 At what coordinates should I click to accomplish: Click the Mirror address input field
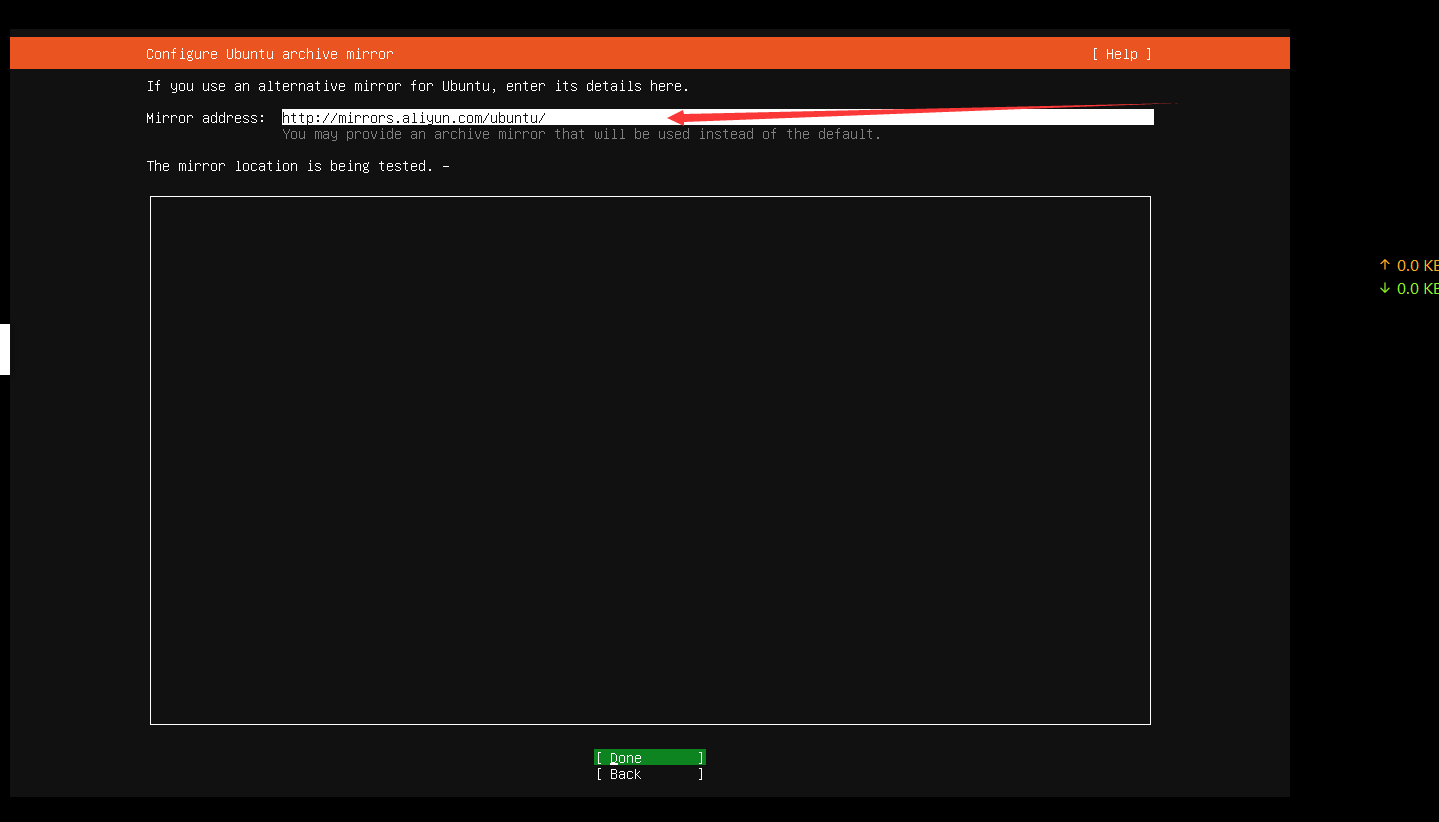tap(717, 117)
